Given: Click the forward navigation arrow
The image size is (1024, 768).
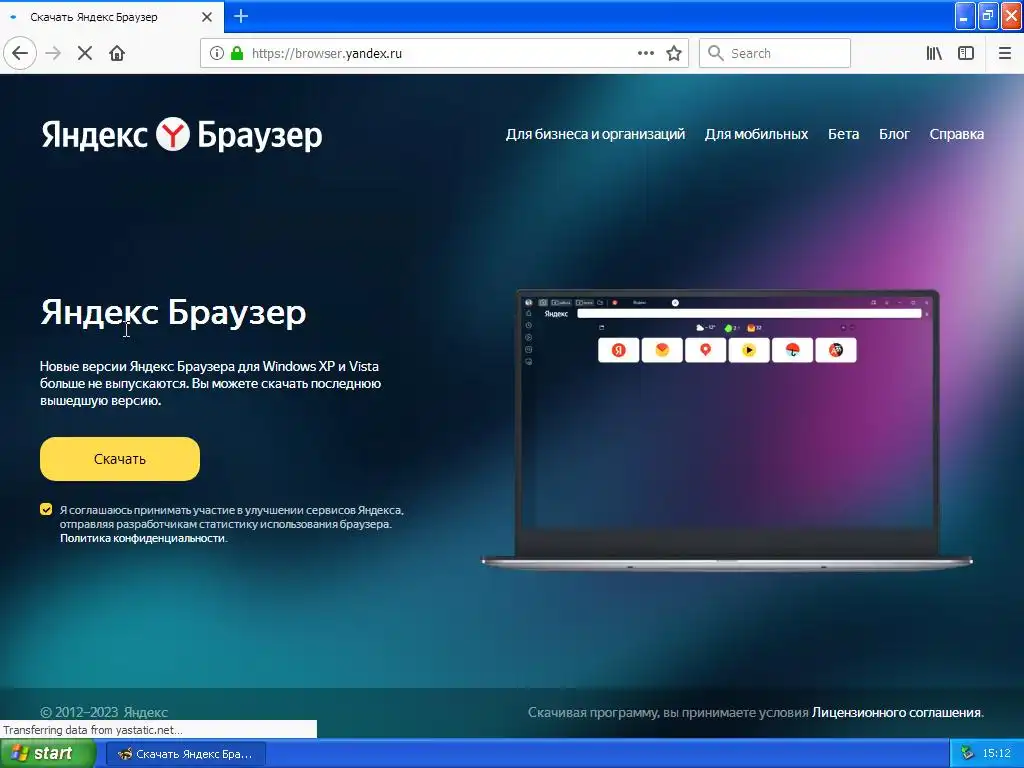Looking at the screenshot, I should click(54, 54).
